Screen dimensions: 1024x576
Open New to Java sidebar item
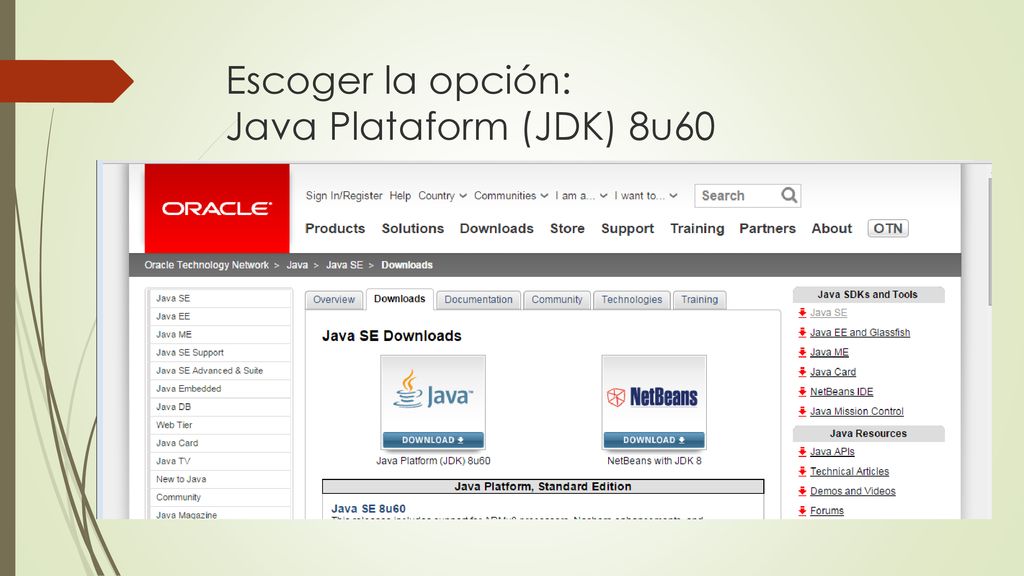tap(220, 479)
